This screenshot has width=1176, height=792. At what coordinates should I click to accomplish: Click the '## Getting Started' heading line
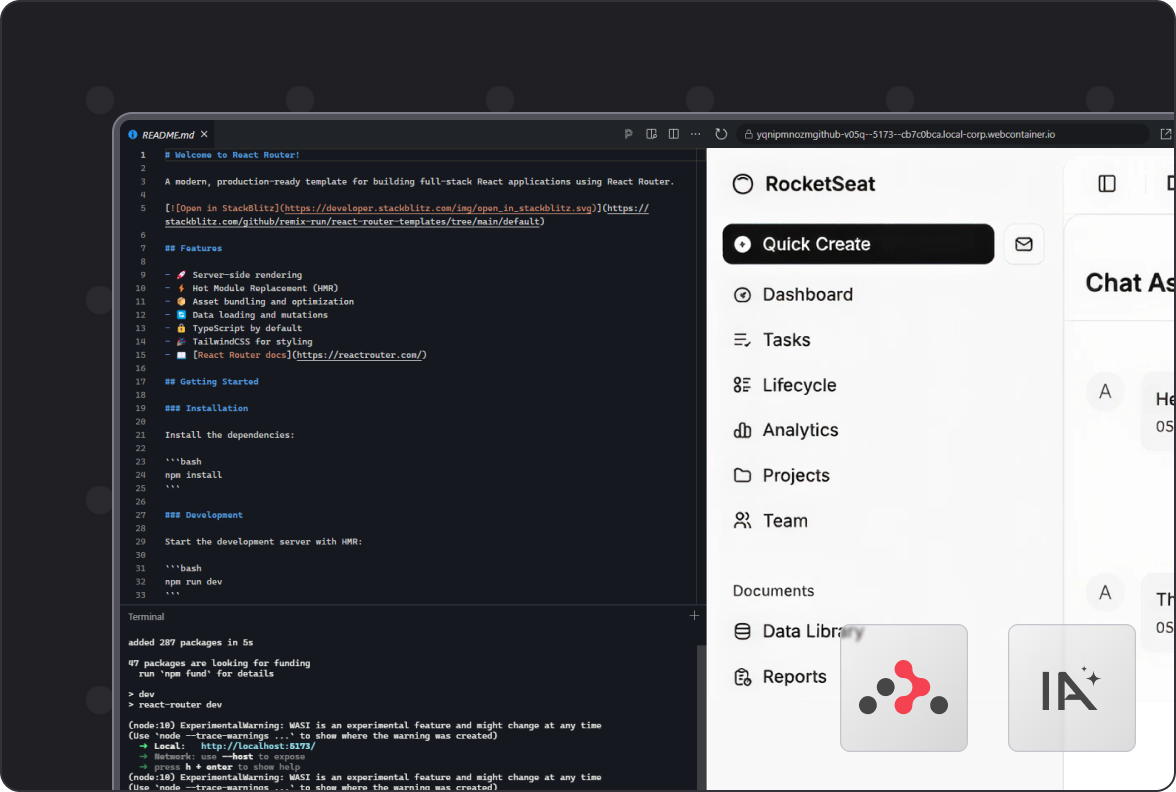point(212,382)
